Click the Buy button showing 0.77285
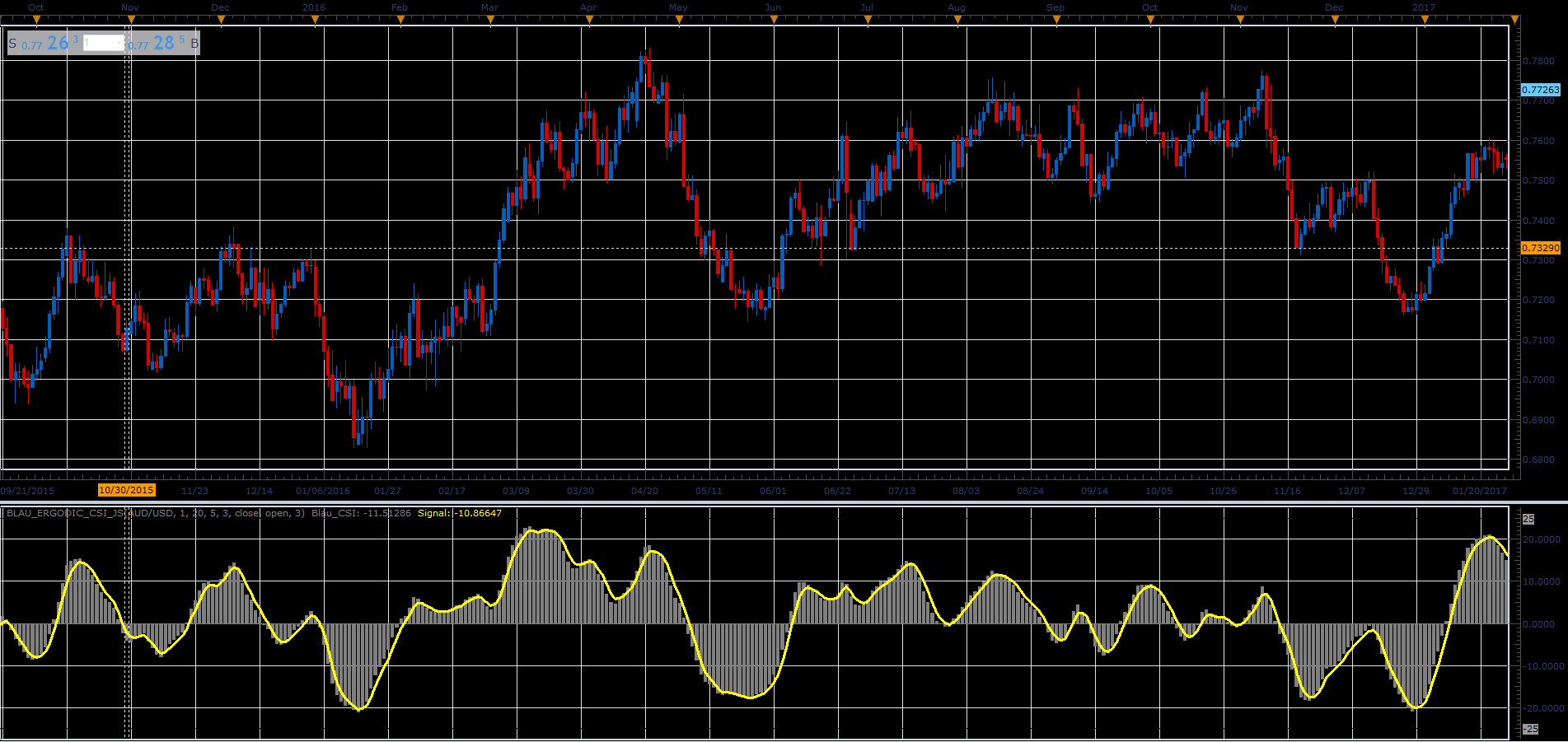Screen dimensions: 1568x742 coord(163,43)
